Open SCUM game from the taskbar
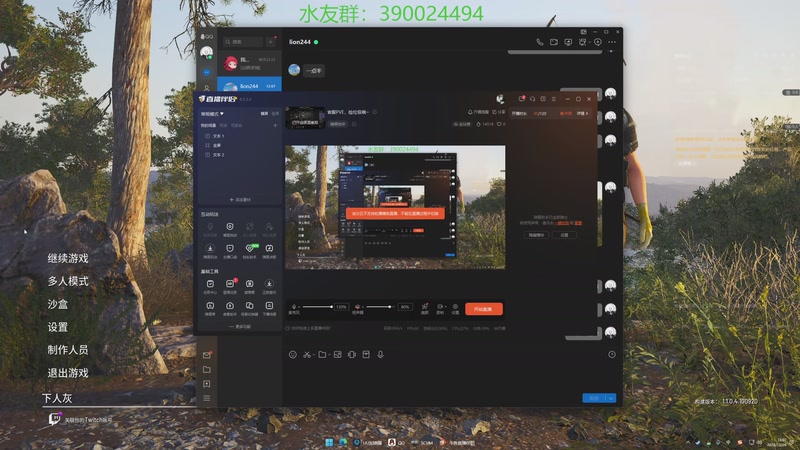This screenshot has height=450, width=800. [422, 442]
